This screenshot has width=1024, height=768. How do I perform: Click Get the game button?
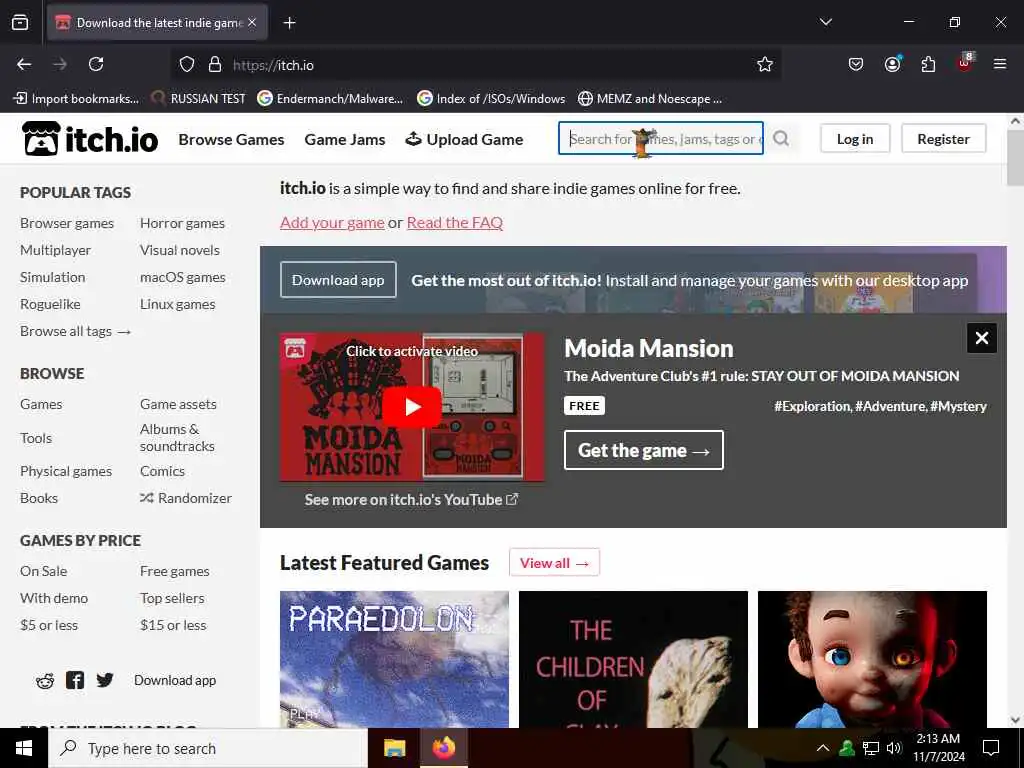(644, 450)
